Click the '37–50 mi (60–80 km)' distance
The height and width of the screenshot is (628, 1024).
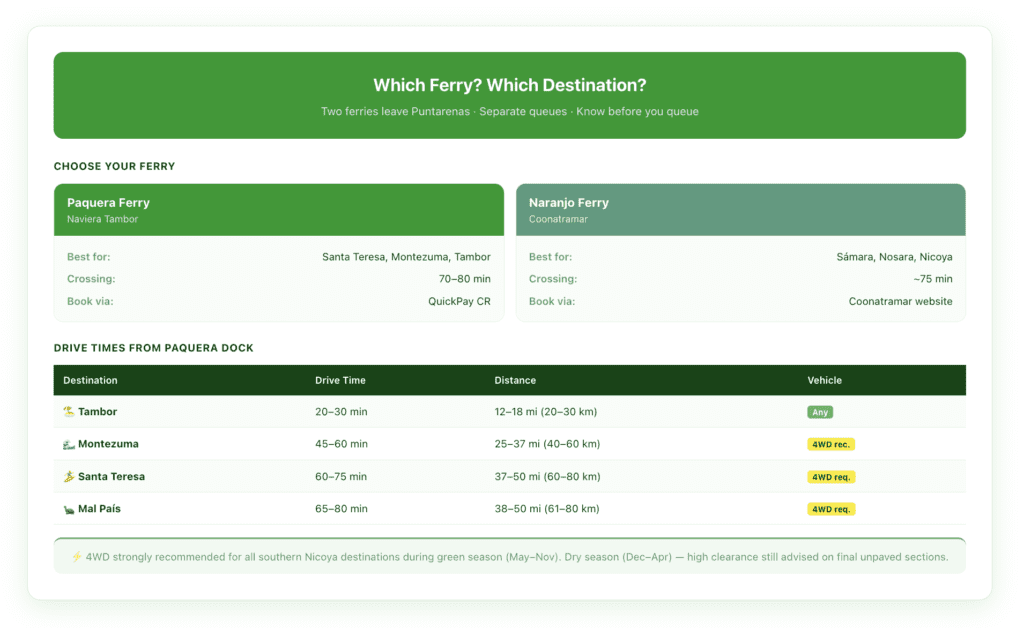(x=547, y=477)
